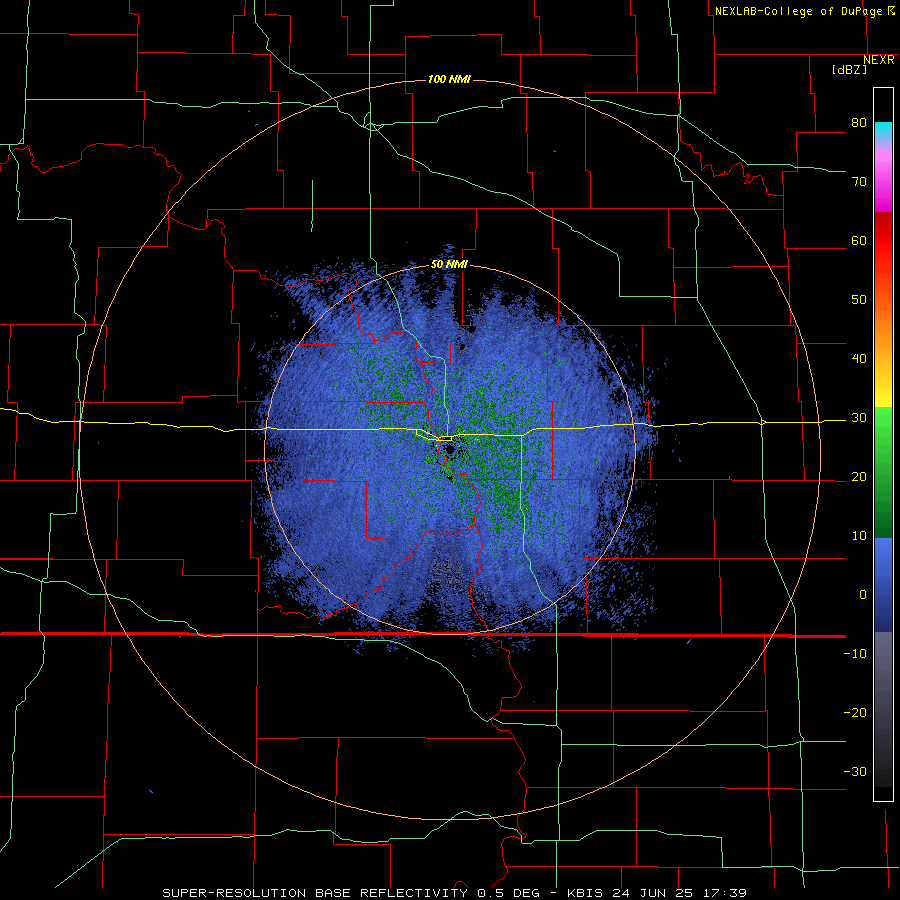Click the 50 dBZ scale value
900x900 pixels.
[859, 299]
